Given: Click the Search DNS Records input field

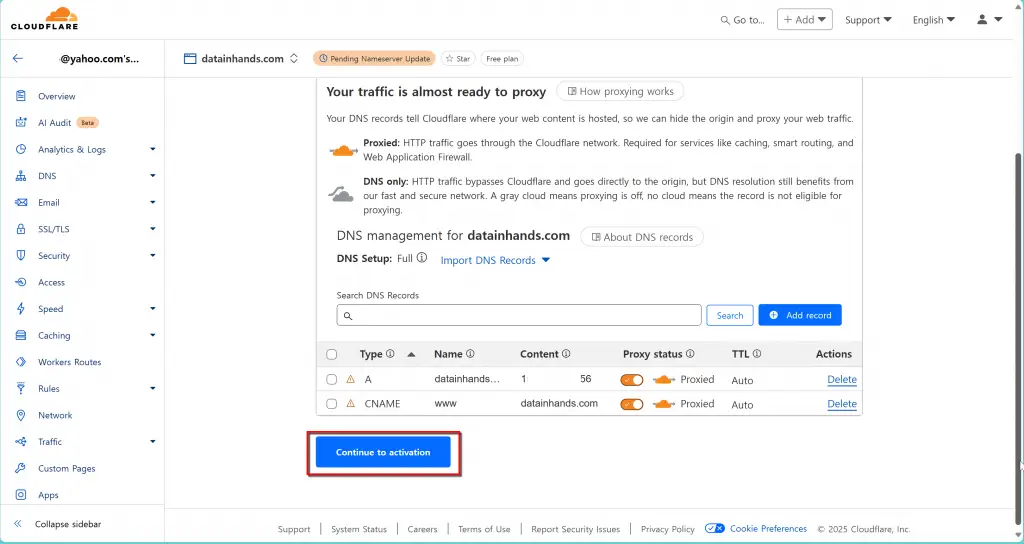Looking at the screenshot, I should [519, 315].
